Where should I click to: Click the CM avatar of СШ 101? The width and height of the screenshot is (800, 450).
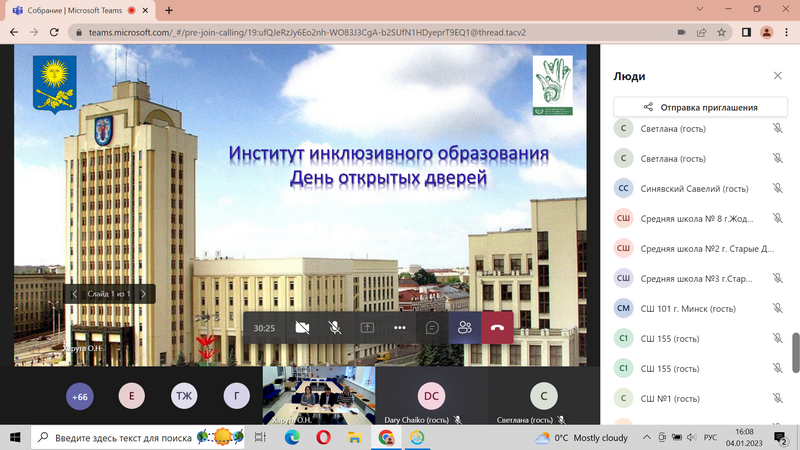point(623,308)
